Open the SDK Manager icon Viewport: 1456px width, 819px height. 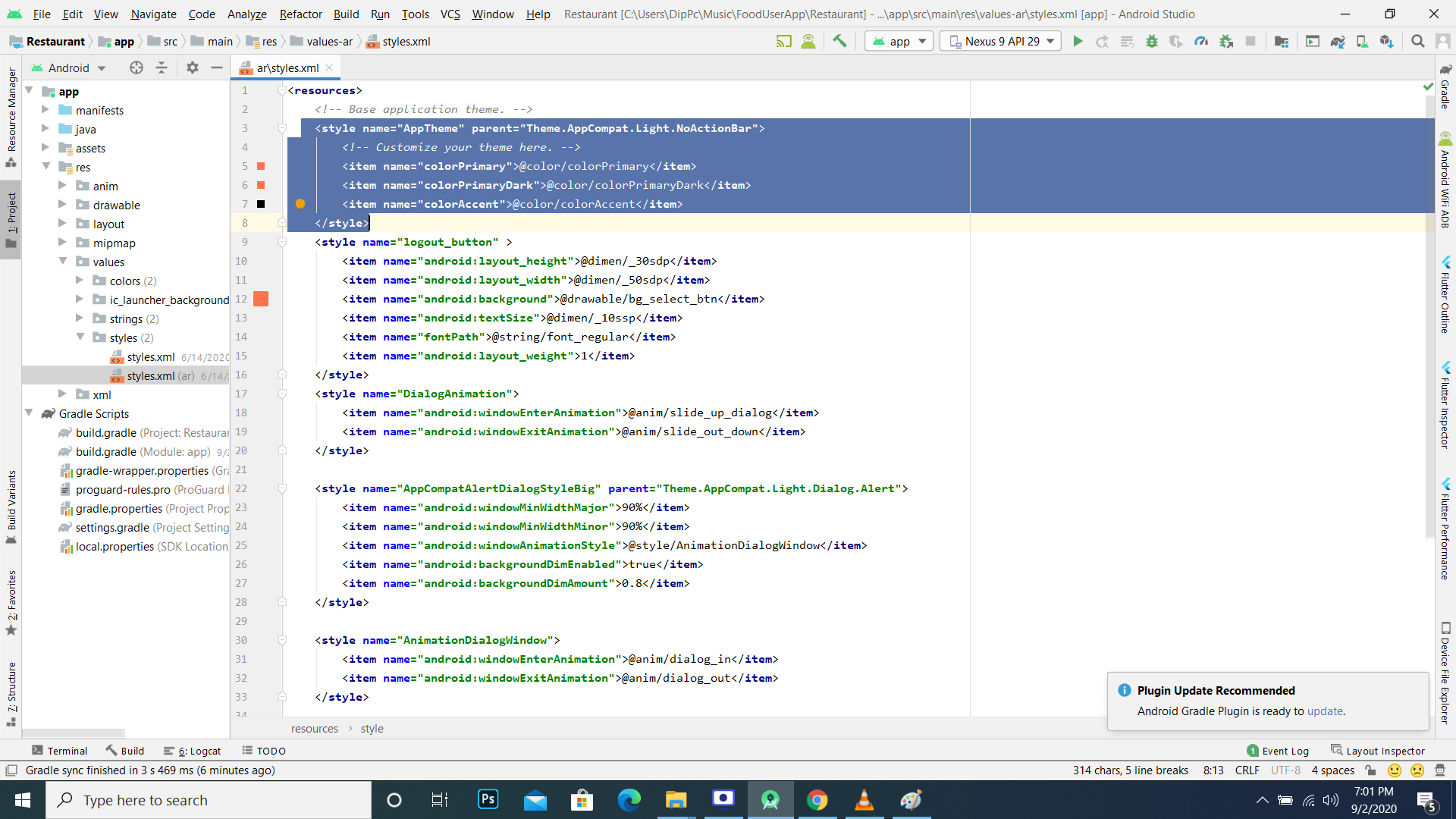[1387, 42]
